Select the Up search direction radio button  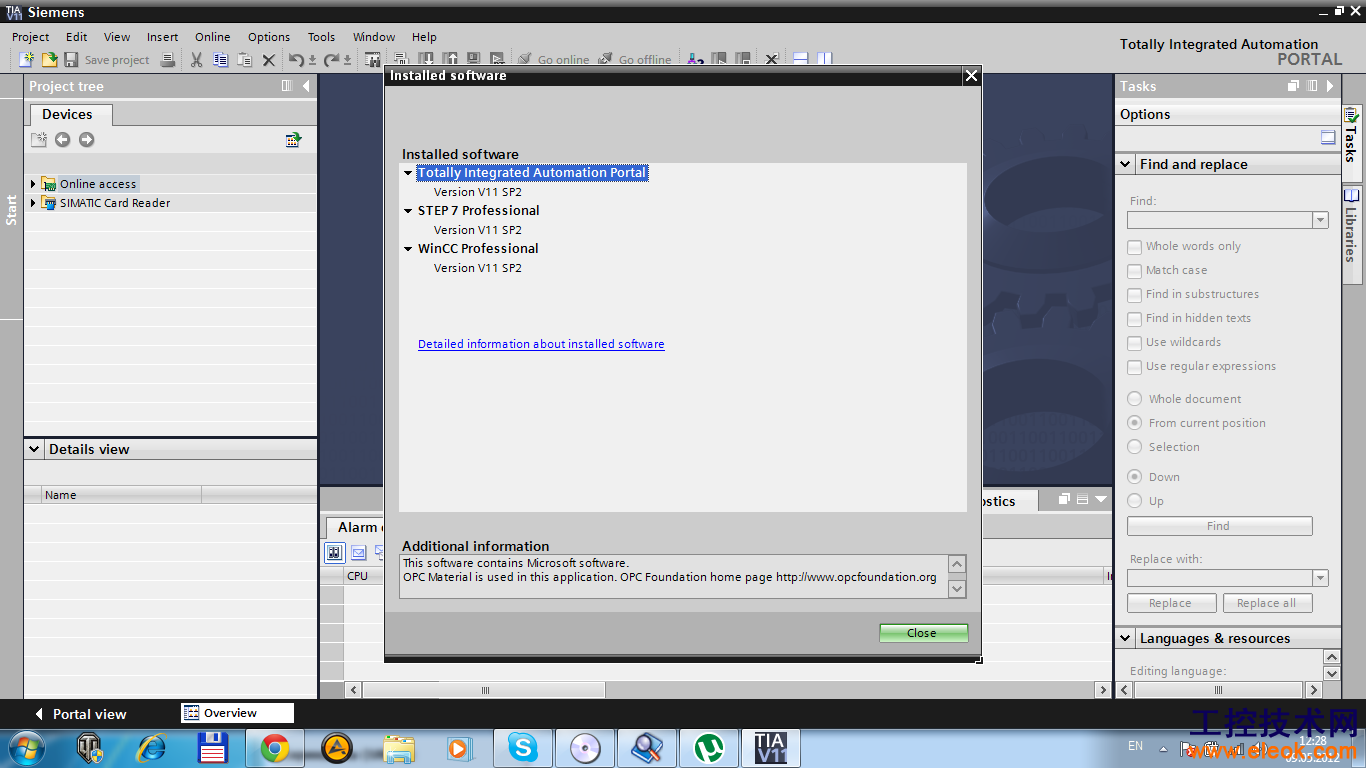tap(1135, 501)
